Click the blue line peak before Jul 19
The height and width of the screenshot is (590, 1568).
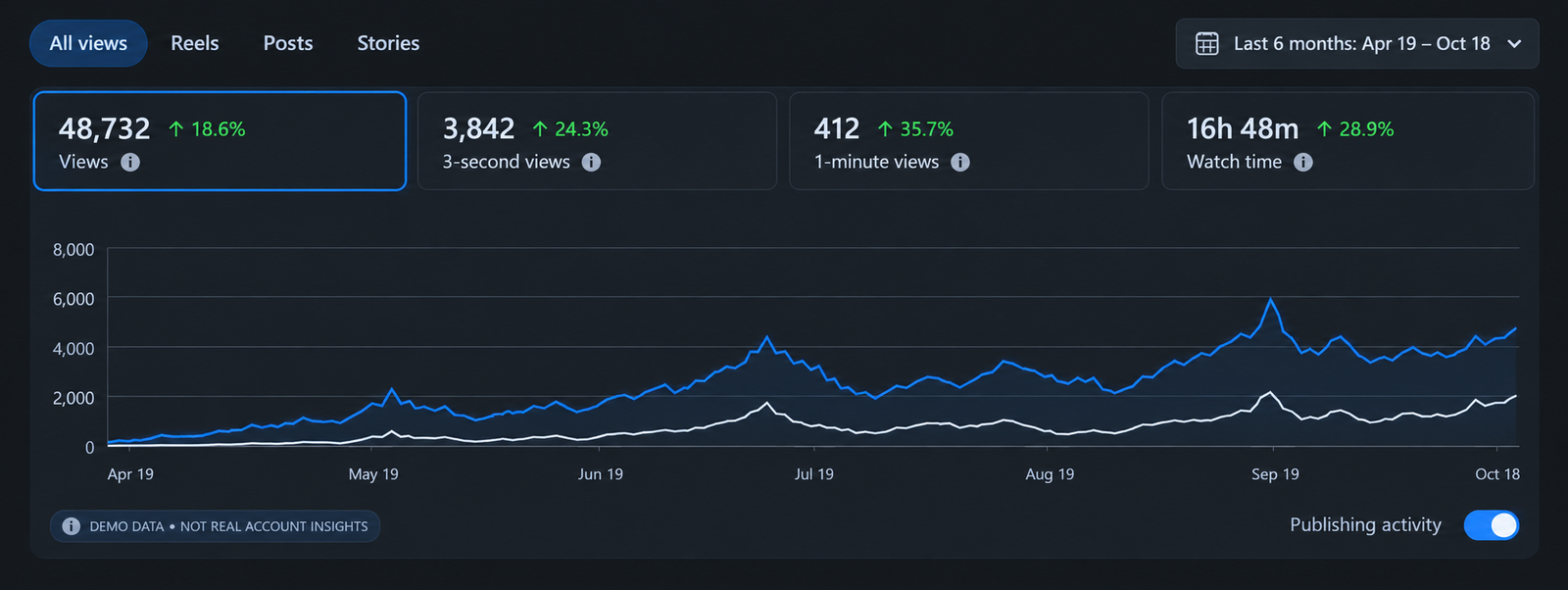click(767, 338)
